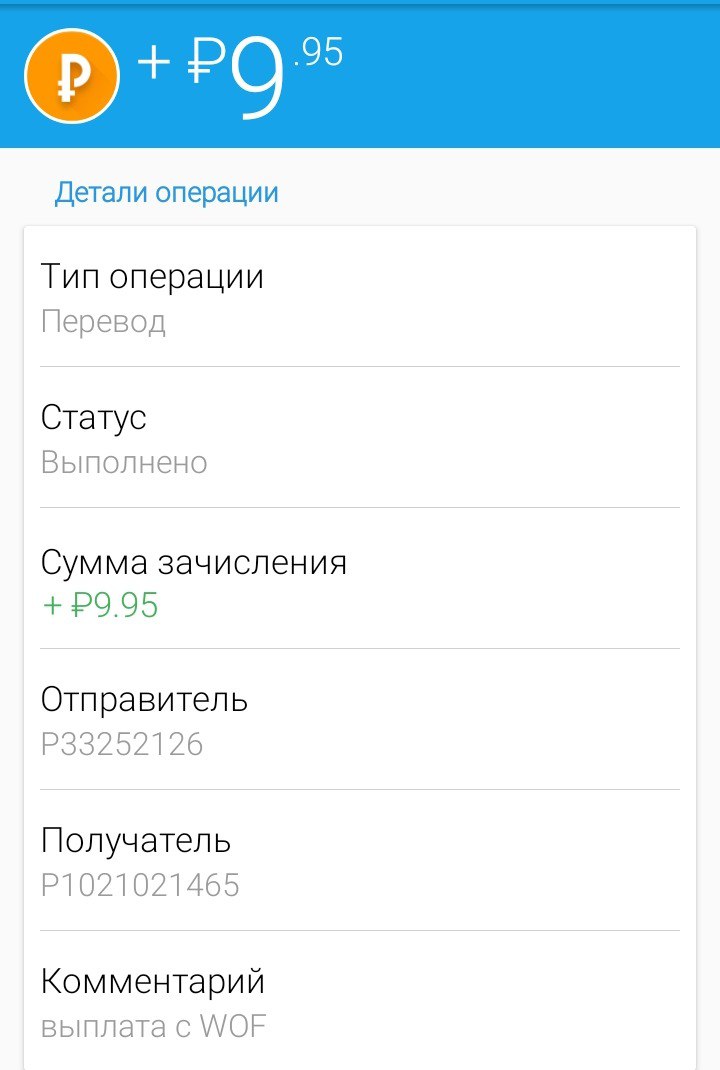Click the Комментарий label
This screenshot has width=720, height=1070.
pyautogui.click(x=153, y=981)
